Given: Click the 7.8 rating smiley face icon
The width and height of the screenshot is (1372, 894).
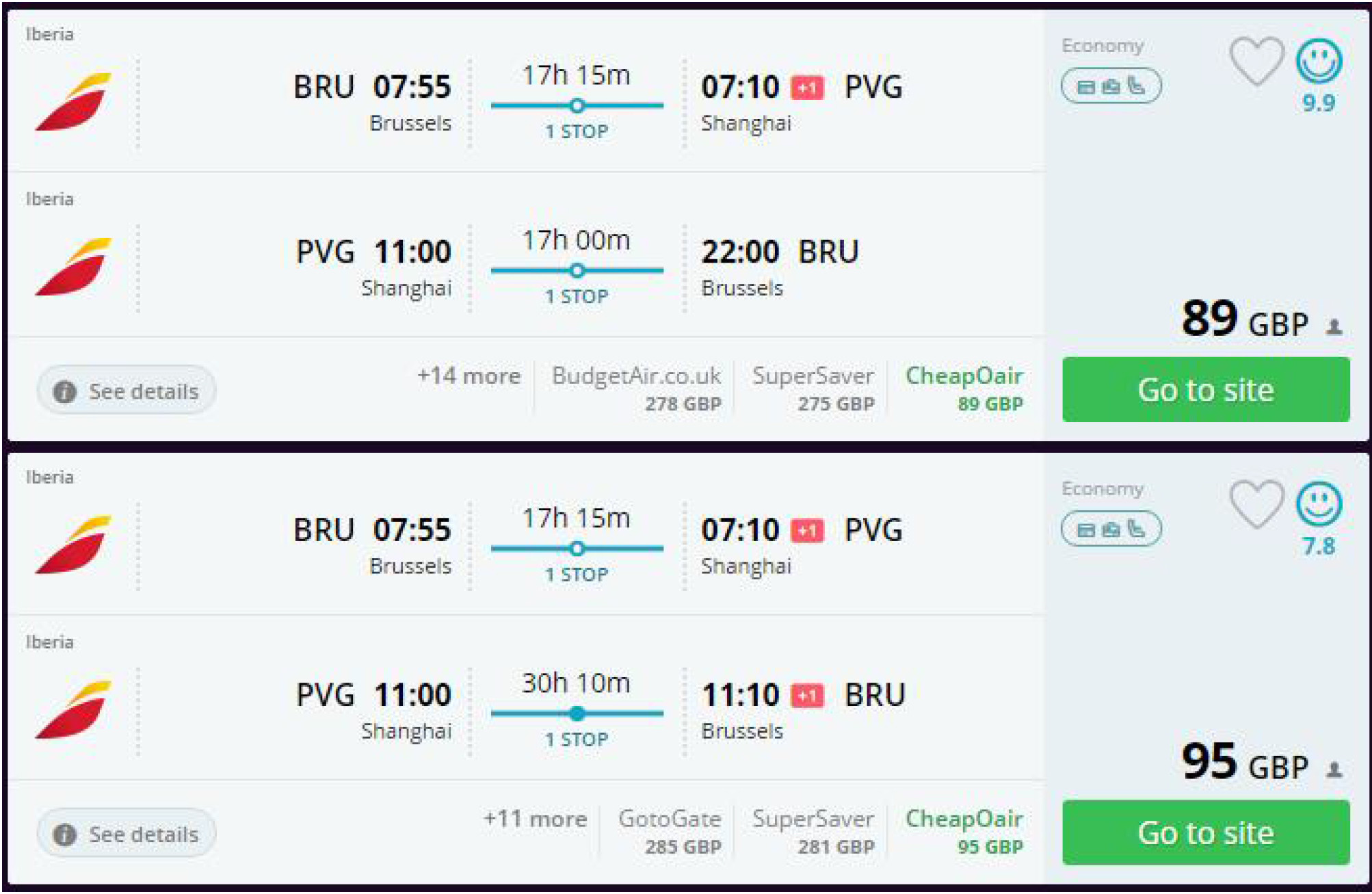Looking at the screenshot, I should coord(1319,504).
